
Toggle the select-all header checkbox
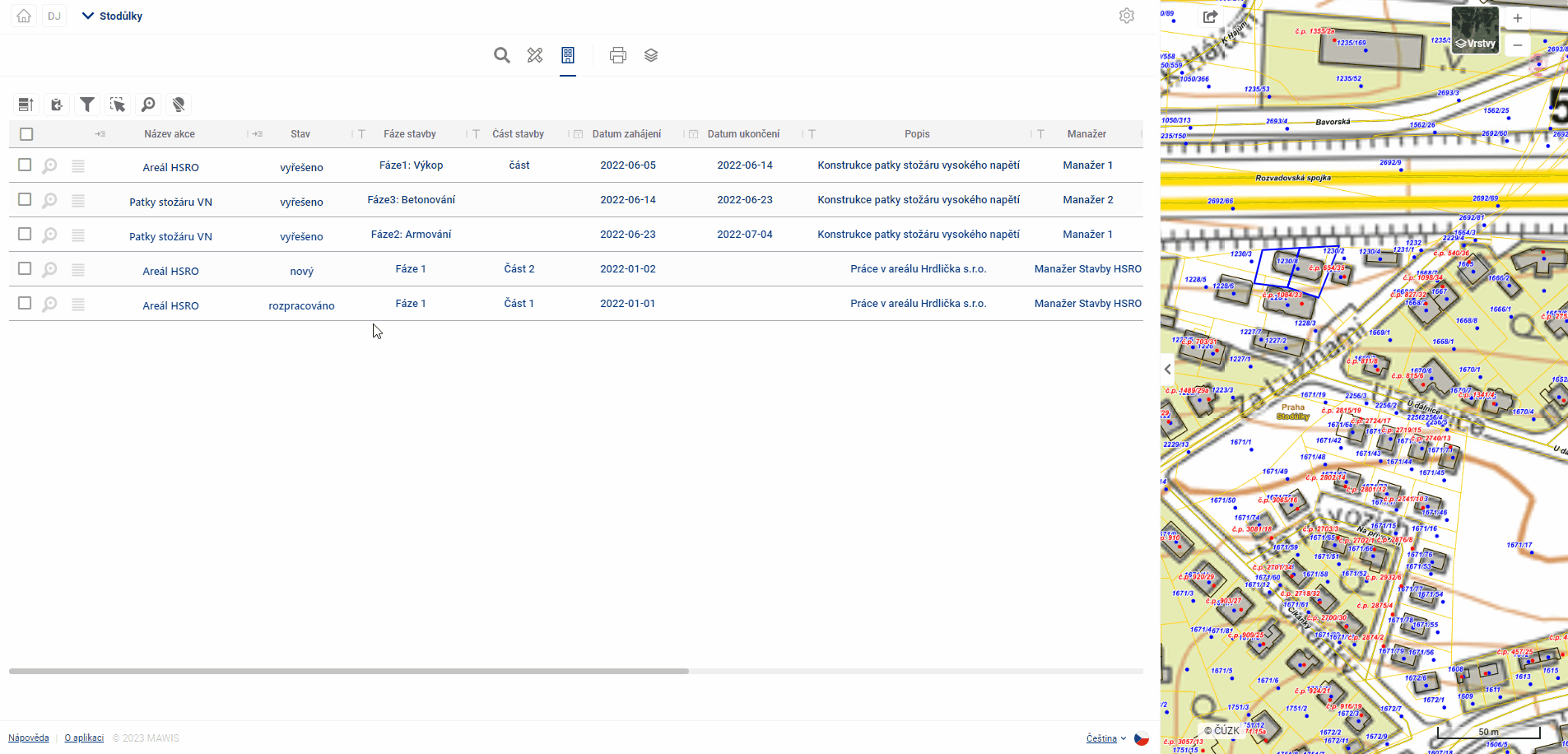tap(26, 134)
